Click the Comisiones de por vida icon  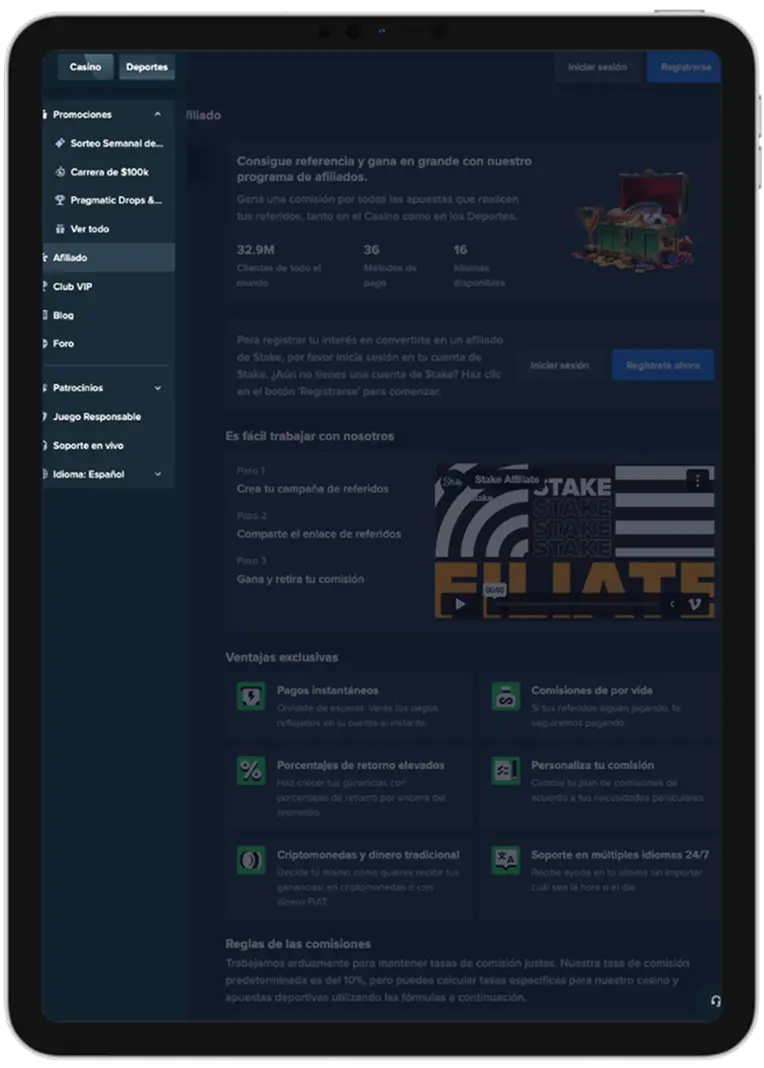click(506, 696)
